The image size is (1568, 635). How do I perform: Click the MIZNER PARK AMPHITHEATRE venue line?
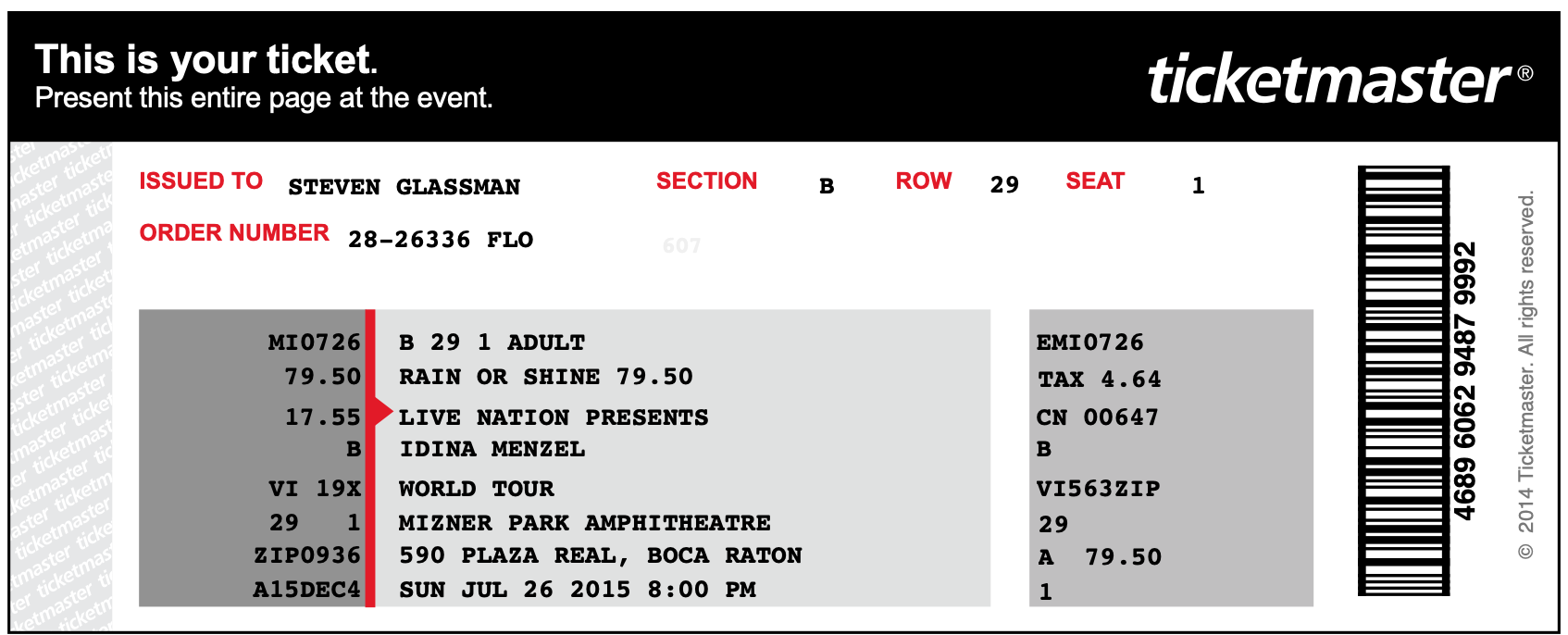(x=585, y=523)
